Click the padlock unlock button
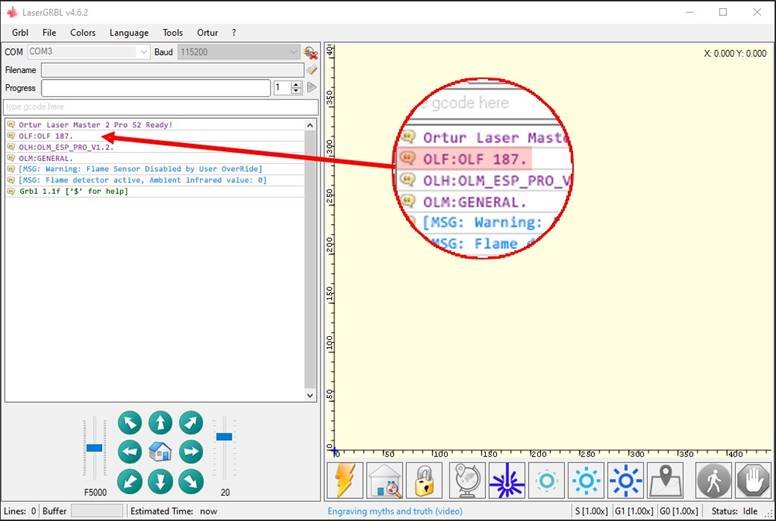Image resolution: width=776 pixels, height=521 pixels. coord(425,481)
